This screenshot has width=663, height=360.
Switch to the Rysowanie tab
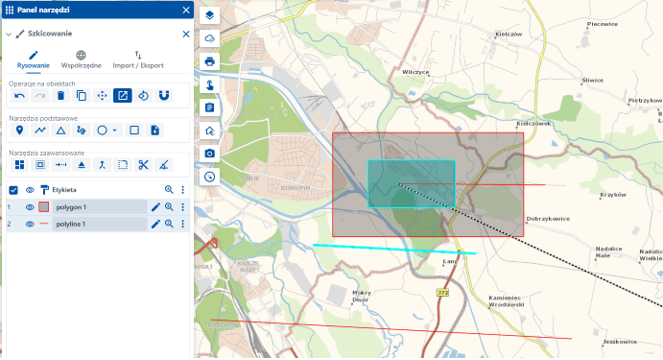[33, 60]
